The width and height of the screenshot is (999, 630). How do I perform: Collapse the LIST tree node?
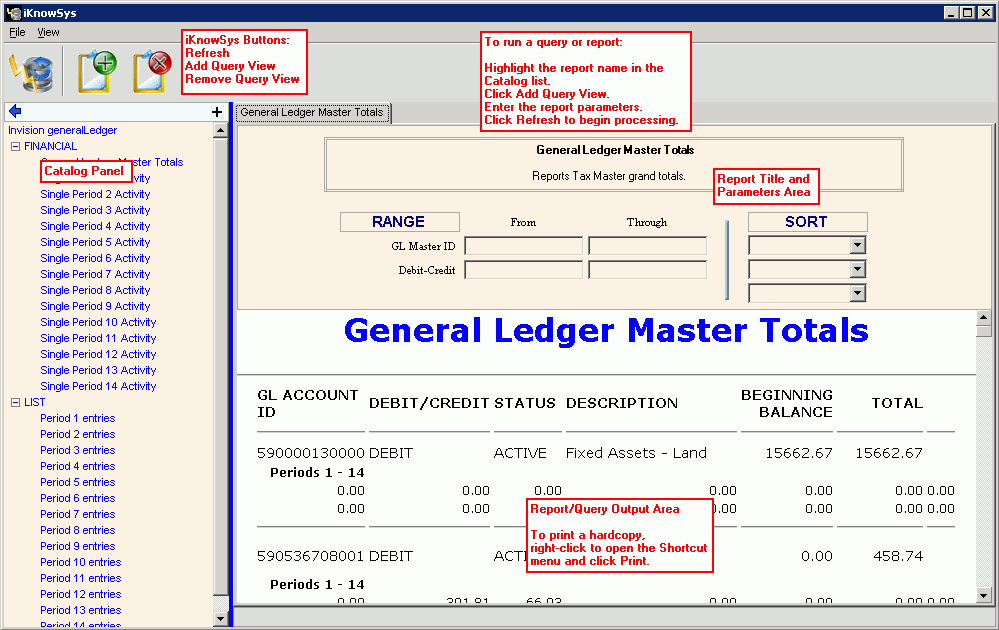(15, 403)
